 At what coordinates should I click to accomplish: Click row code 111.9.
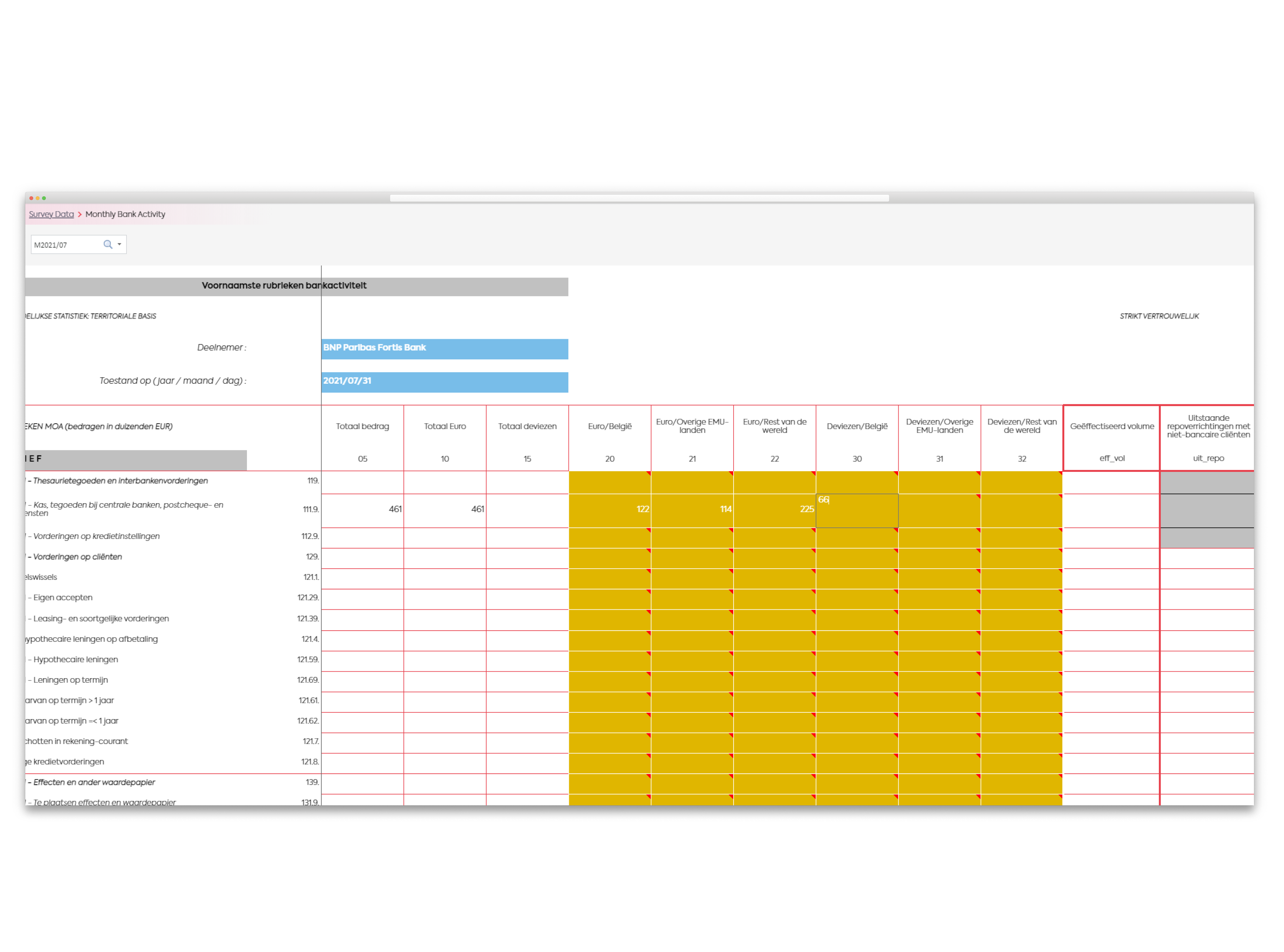pos(310,510)
